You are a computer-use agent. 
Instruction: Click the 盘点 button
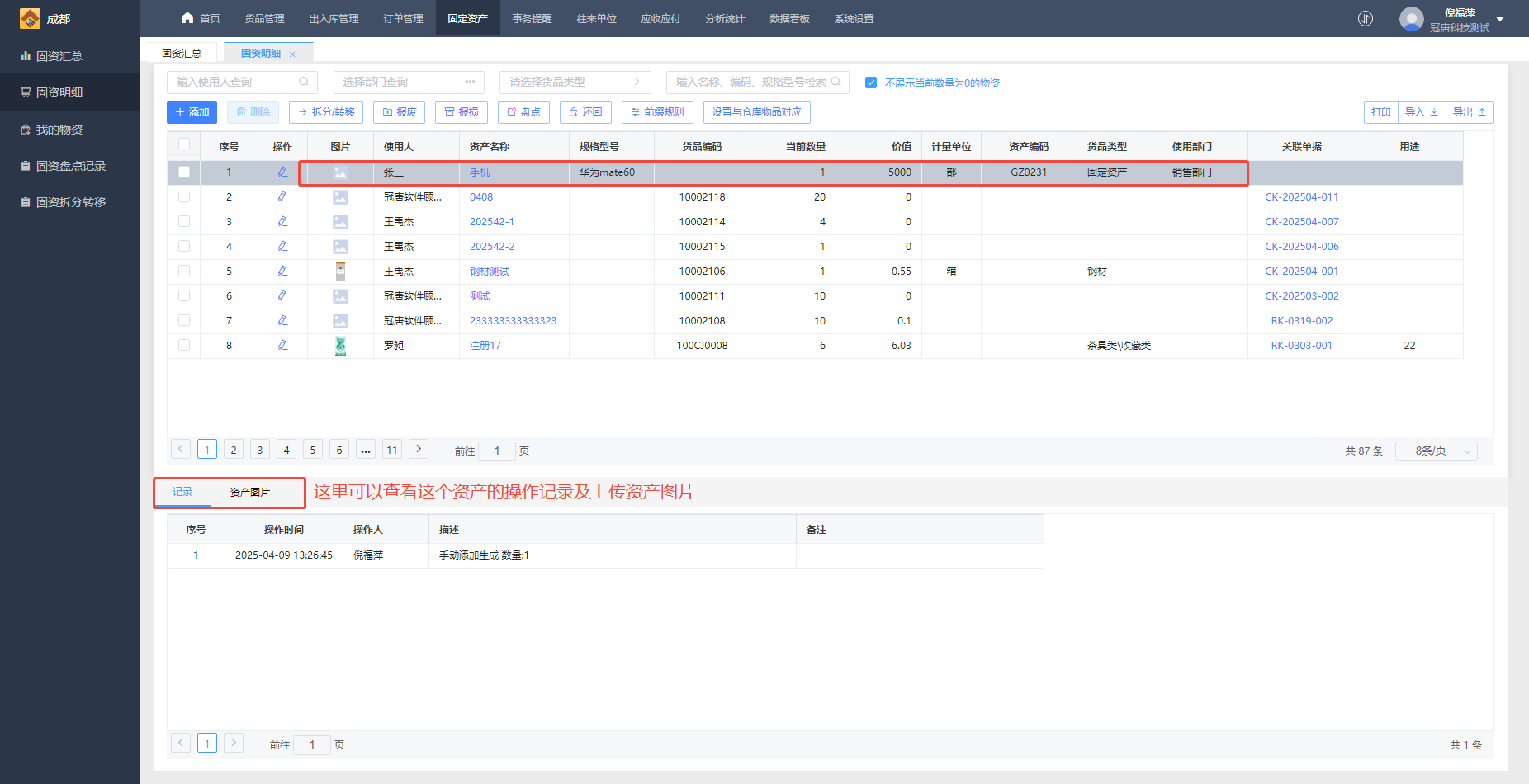click(x=523, y=112)
